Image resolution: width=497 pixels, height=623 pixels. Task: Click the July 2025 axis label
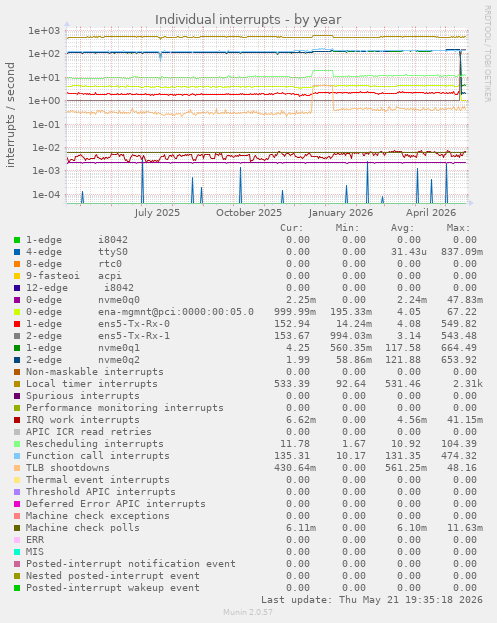pyautogui.click(x=157, y=213)
